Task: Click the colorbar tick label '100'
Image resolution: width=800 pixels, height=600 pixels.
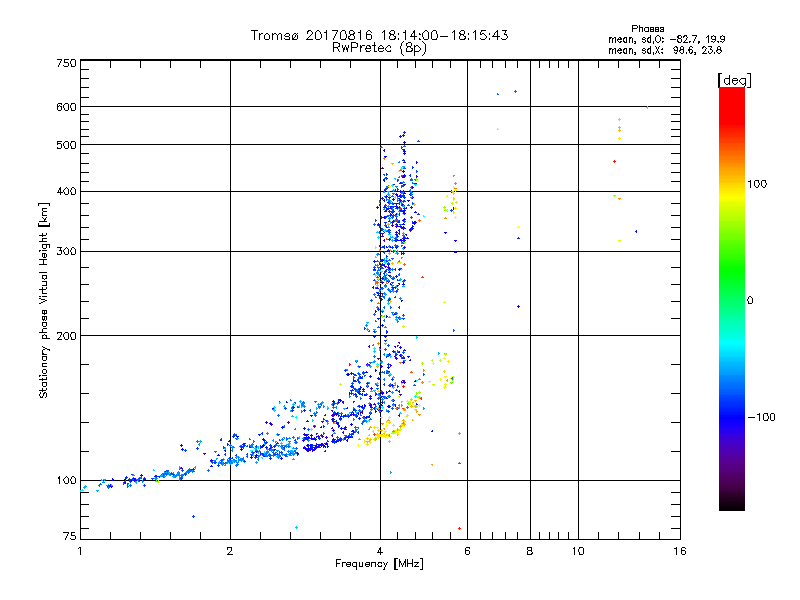Action: click(x=757, y=184)
